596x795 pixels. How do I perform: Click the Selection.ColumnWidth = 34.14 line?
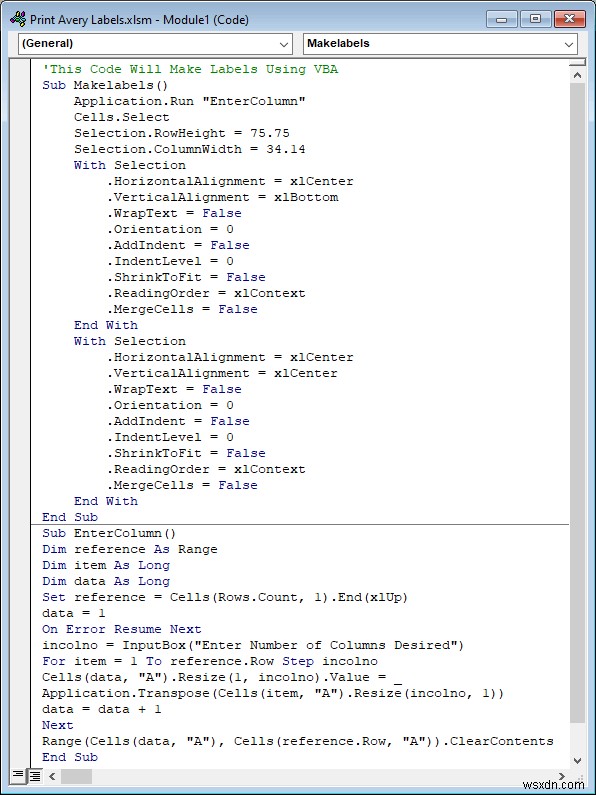click(190, 149)
